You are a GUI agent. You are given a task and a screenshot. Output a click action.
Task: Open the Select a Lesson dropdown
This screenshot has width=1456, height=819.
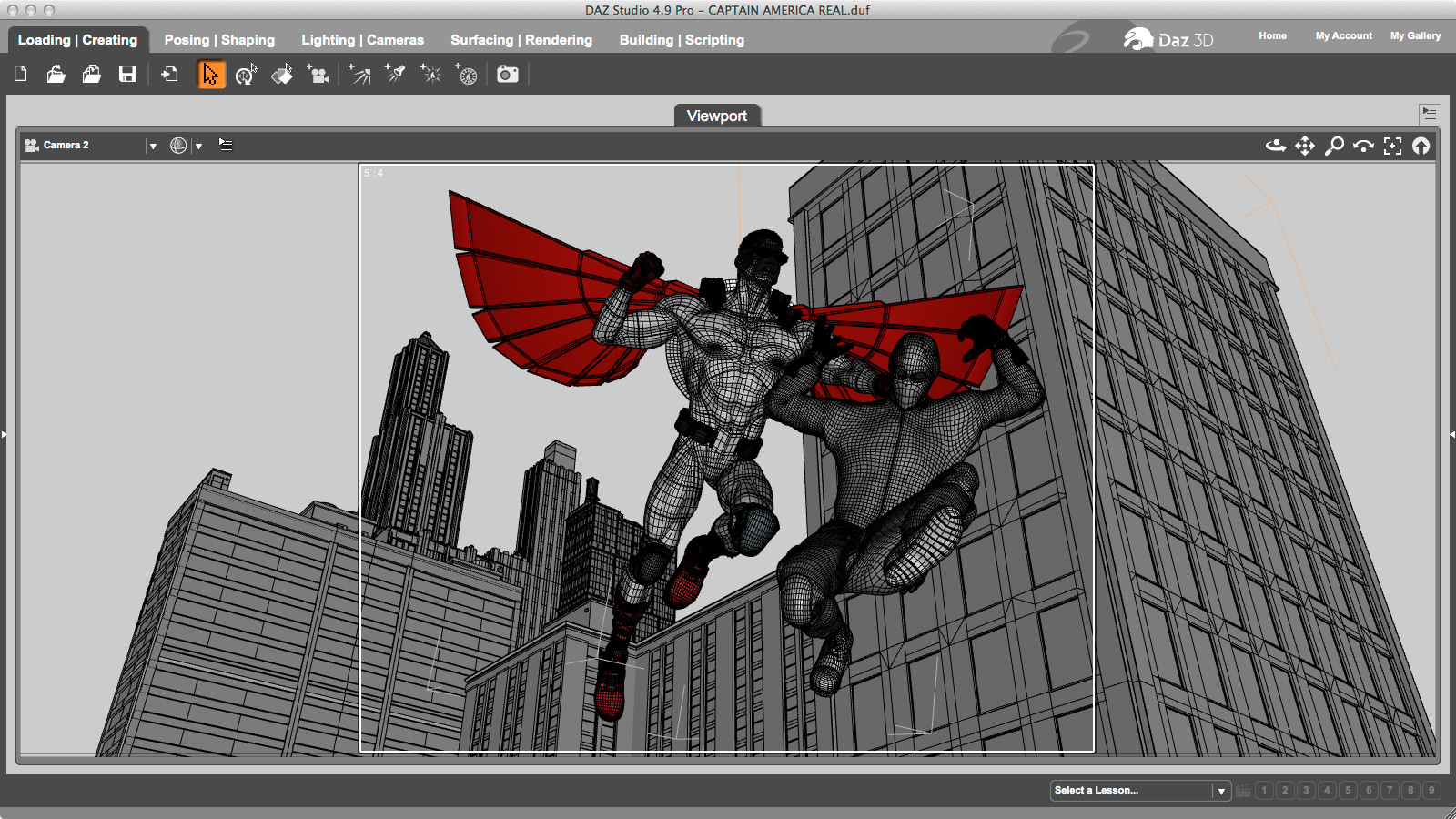tap(1140, 790)
